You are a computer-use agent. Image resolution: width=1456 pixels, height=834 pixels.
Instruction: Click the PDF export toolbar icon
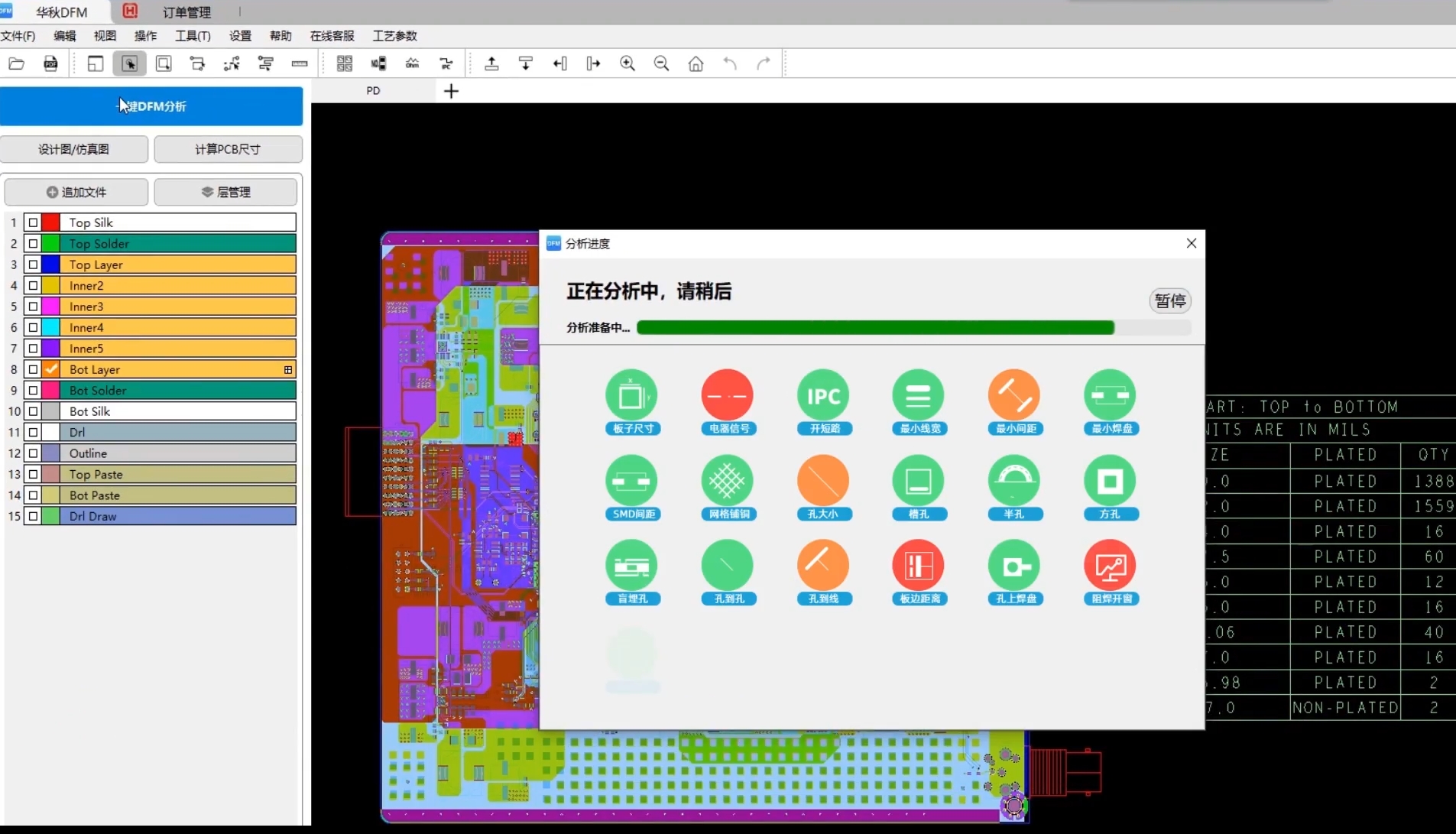(x=50, y=63)
